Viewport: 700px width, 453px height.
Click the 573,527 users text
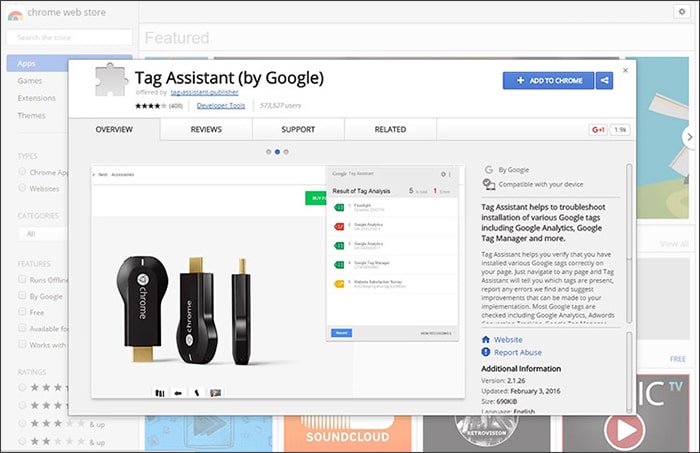(x=280, y=106)
